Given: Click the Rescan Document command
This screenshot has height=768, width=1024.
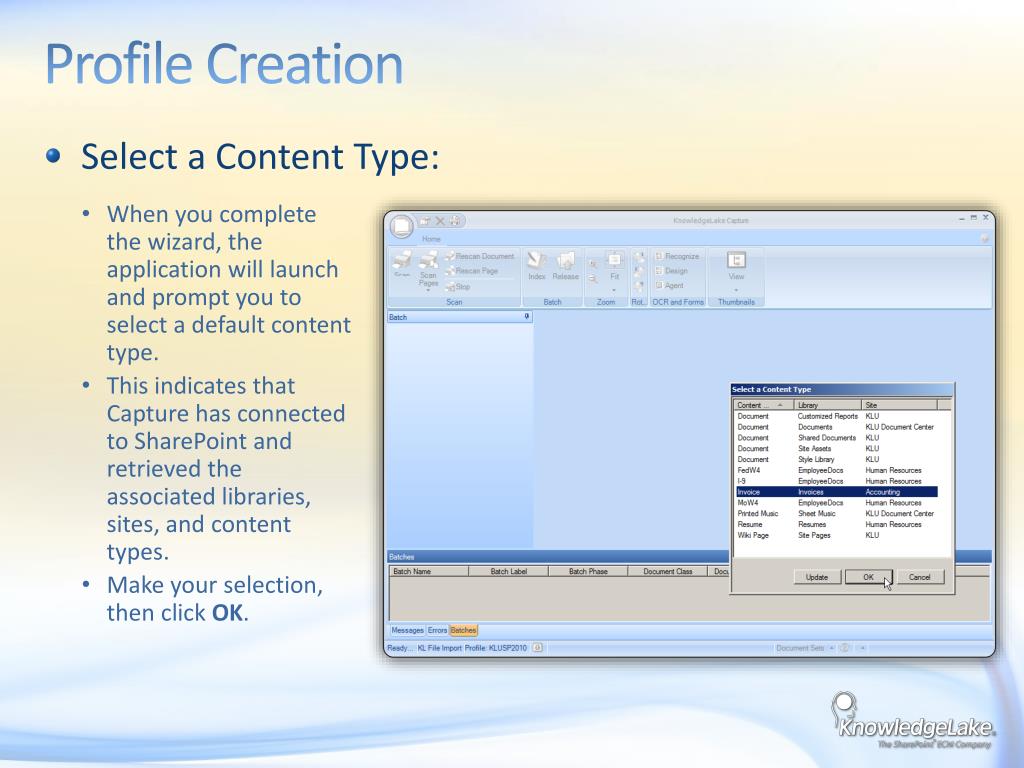Looking at the screenshot, I should [480, 256].
